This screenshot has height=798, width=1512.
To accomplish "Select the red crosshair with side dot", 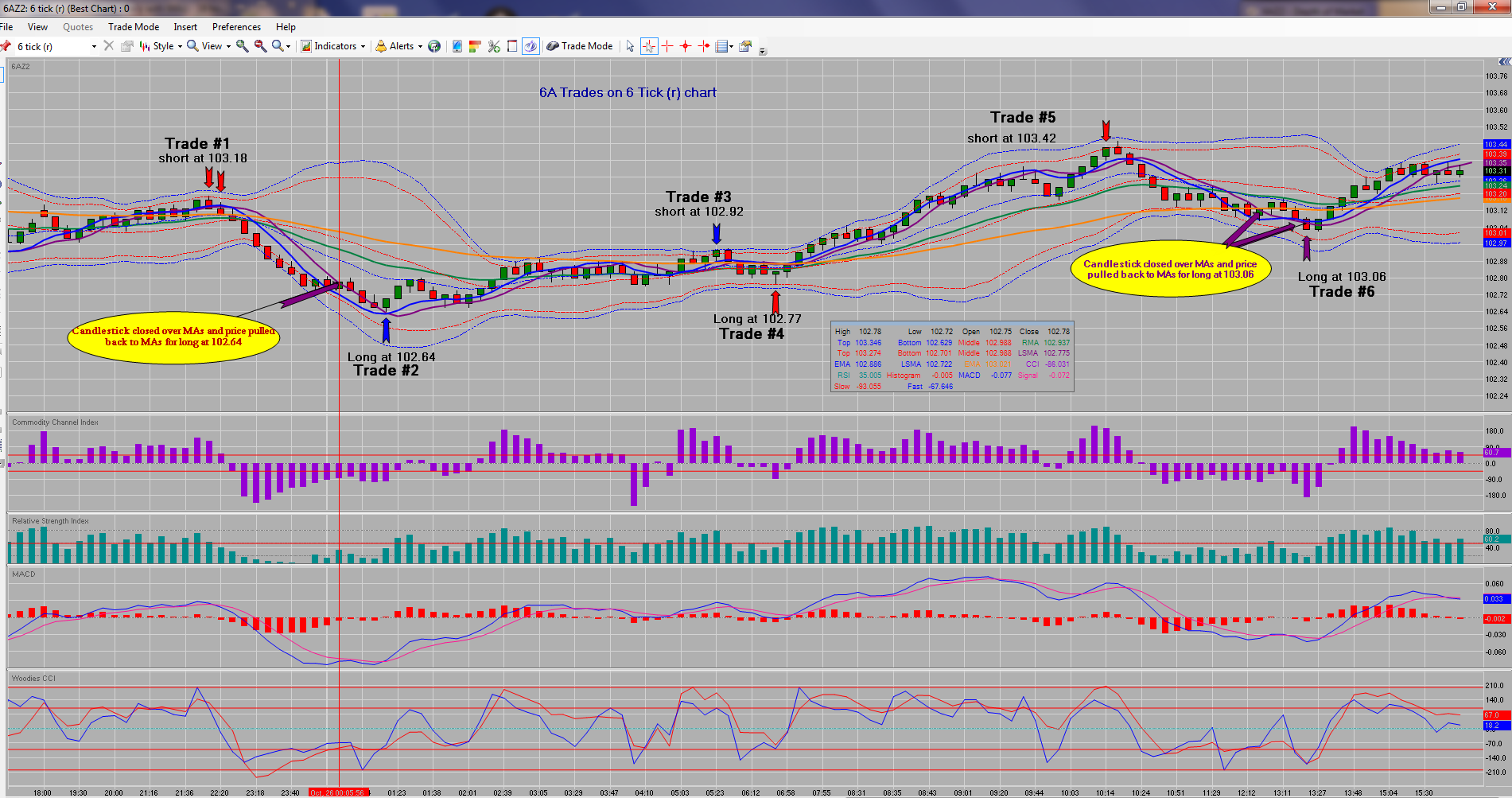I will [704, 46].
